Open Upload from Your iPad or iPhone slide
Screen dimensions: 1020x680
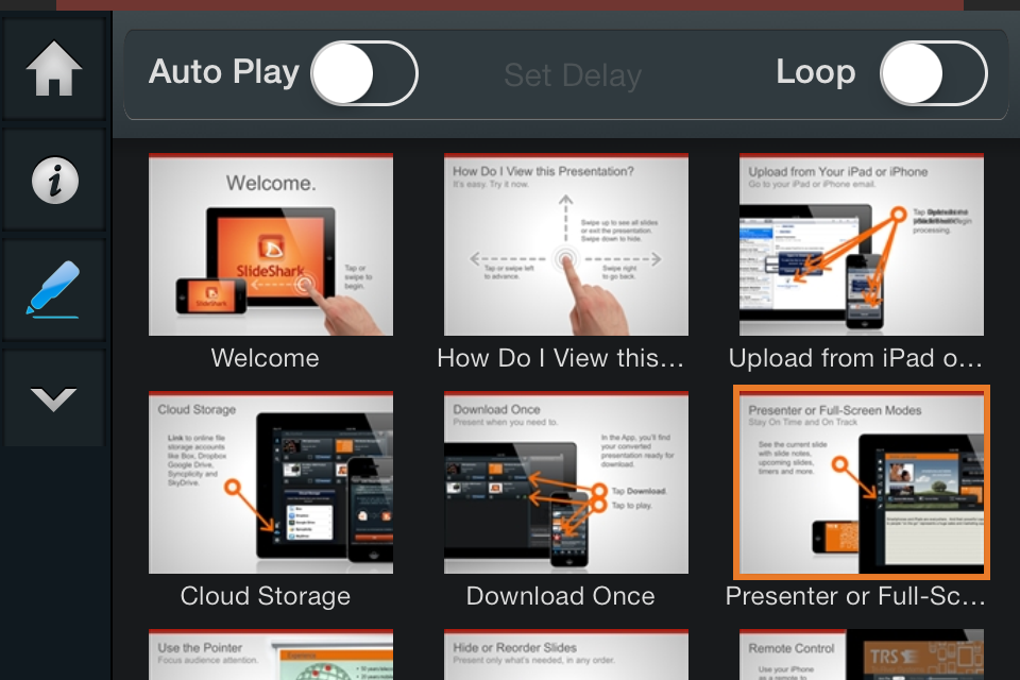click(861, 245)
